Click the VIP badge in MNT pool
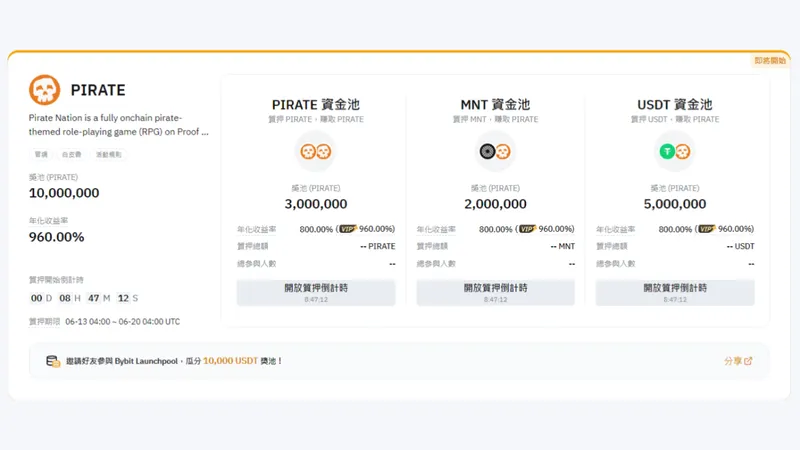Image resolution: width=800 pixels, height=450 pixels. click(x=526, y=229)
